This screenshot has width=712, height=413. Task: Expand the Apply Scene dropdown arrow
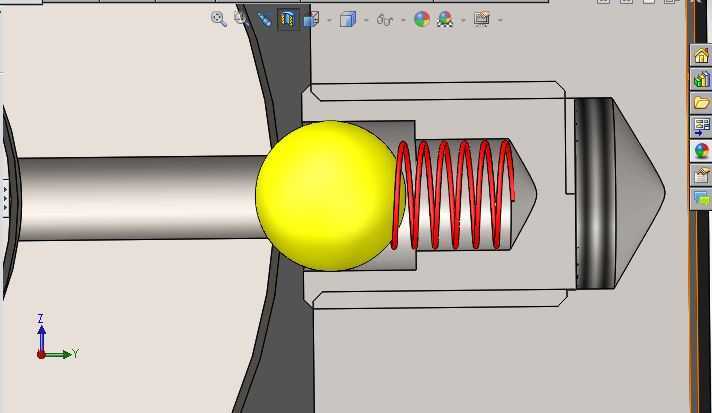click(463, 20)
